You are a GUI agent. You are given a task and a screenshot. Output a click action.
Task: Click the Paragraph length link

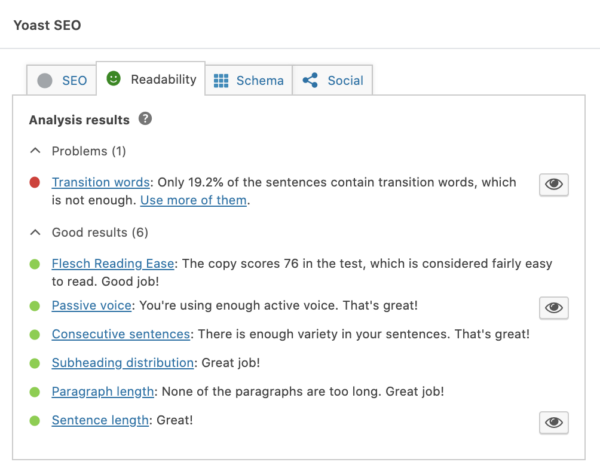click(x=103, y=392)
